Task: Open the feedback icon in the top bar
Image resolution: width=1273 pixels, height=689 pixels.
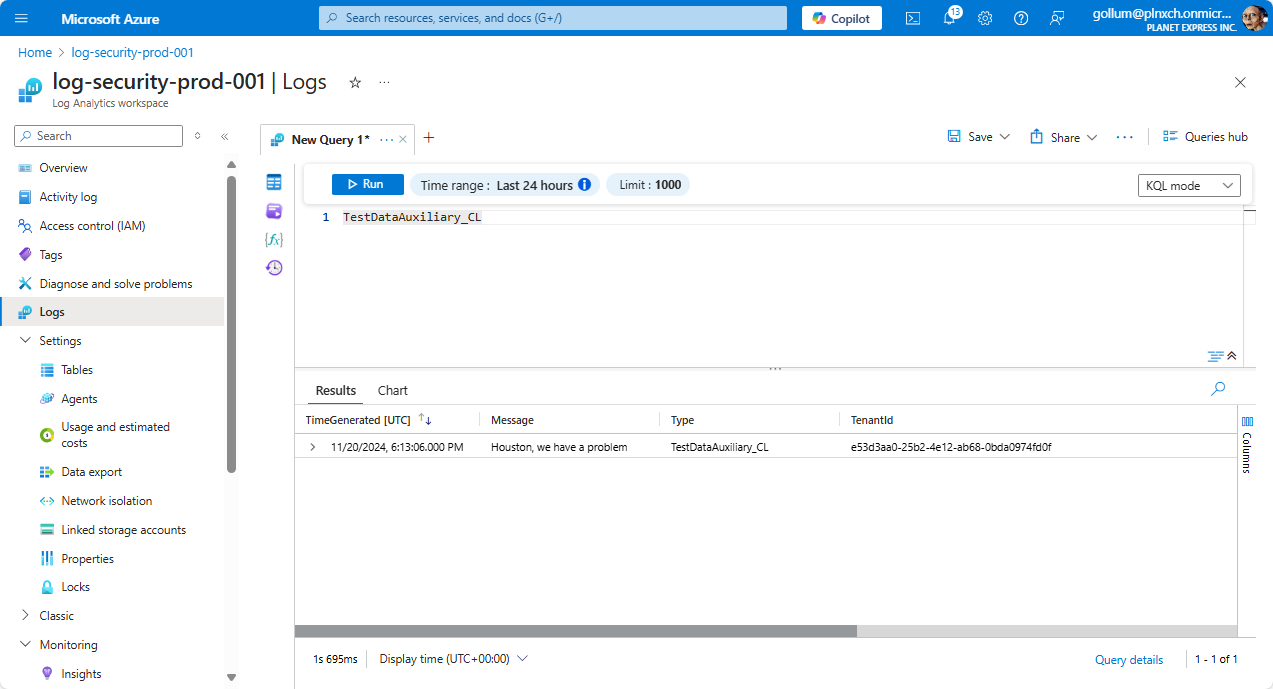Action: (1057, 18)
